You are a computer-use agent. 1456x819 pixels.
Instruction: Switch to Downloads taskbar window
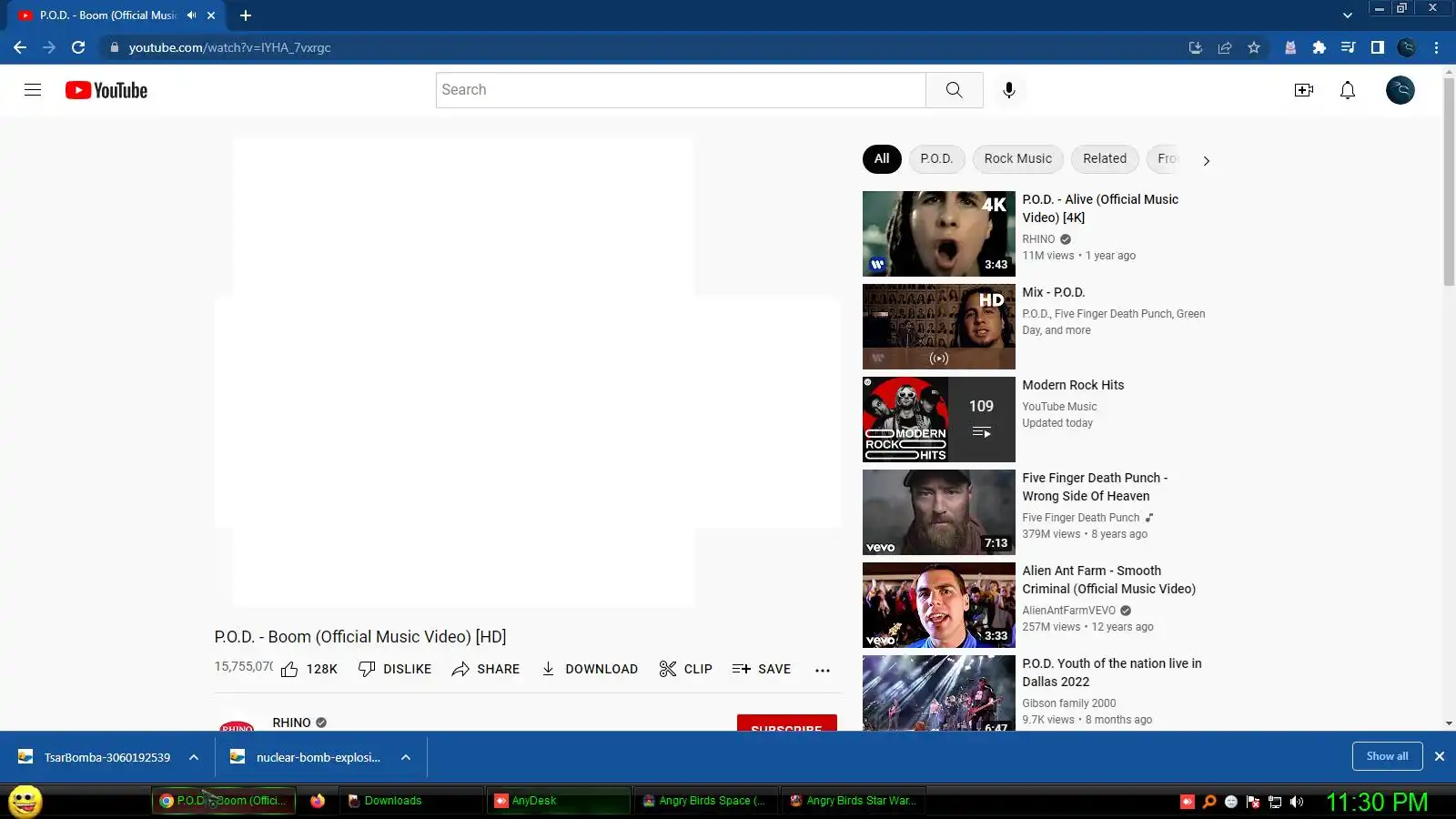tap(411, 801)
